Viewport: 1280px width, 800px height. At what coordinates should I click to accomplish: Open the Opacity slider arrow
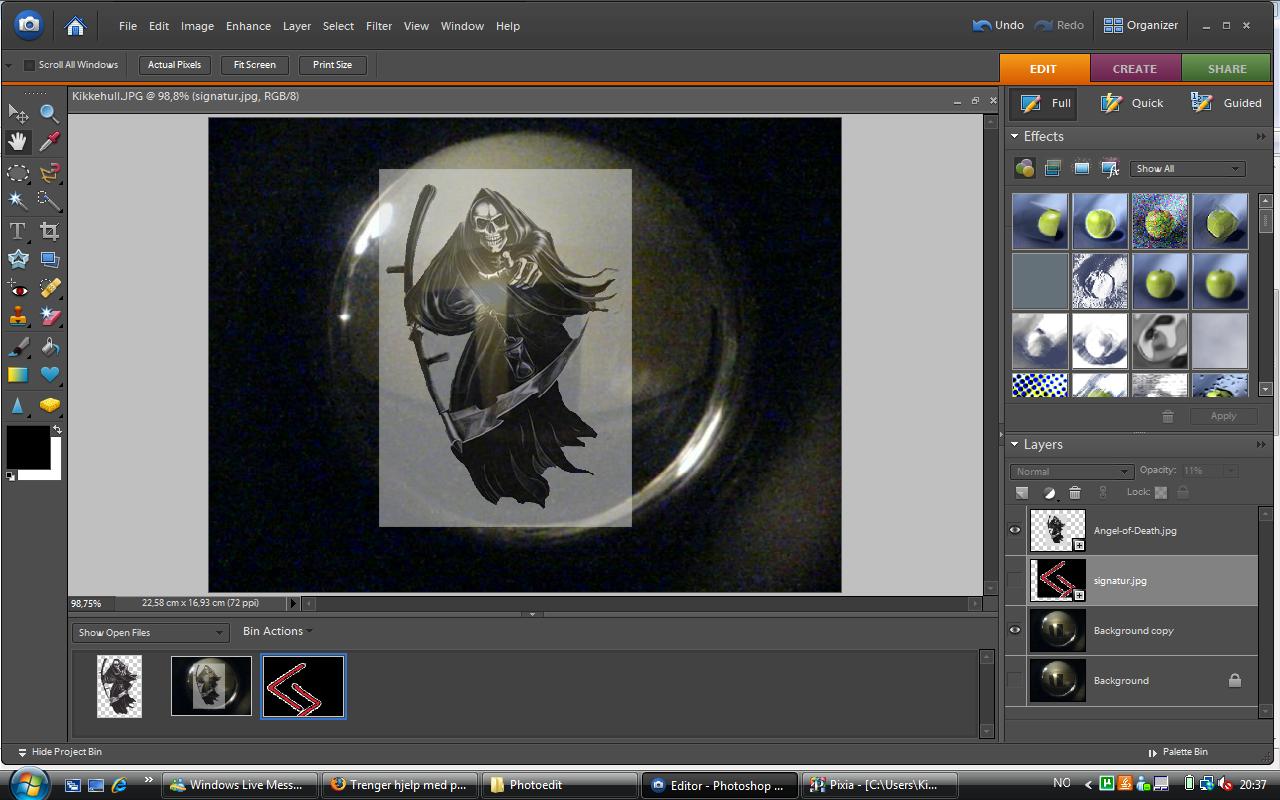pyautogui.click(x=1231, y=470)
